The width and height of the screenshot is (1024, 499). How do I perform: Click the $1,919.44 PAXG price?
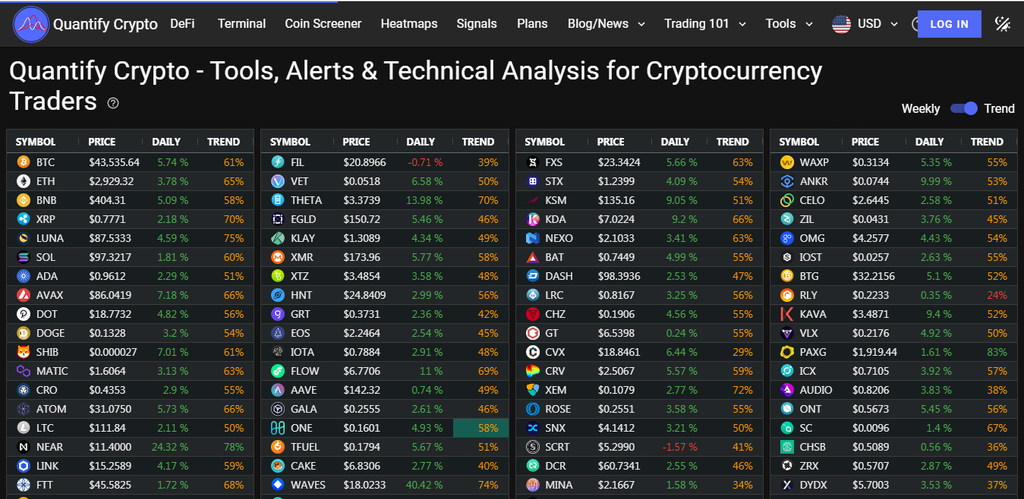pos(874,352)
